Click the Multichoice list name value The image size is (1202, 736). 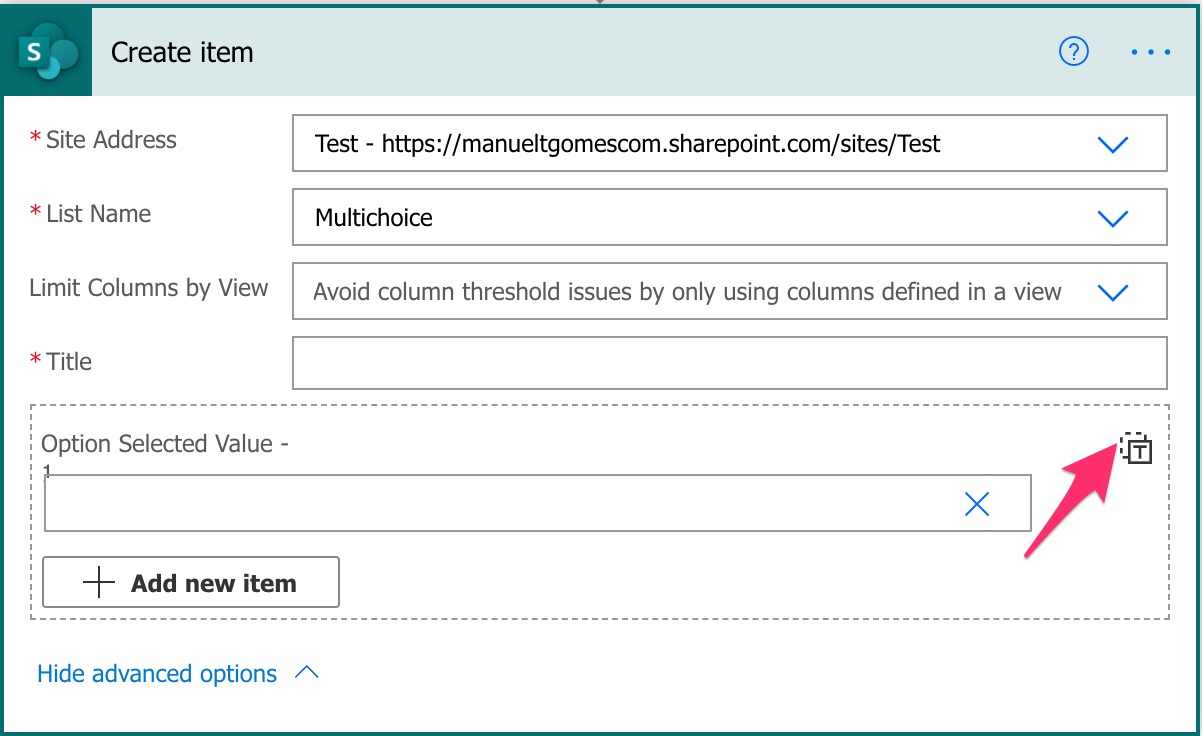374,218
